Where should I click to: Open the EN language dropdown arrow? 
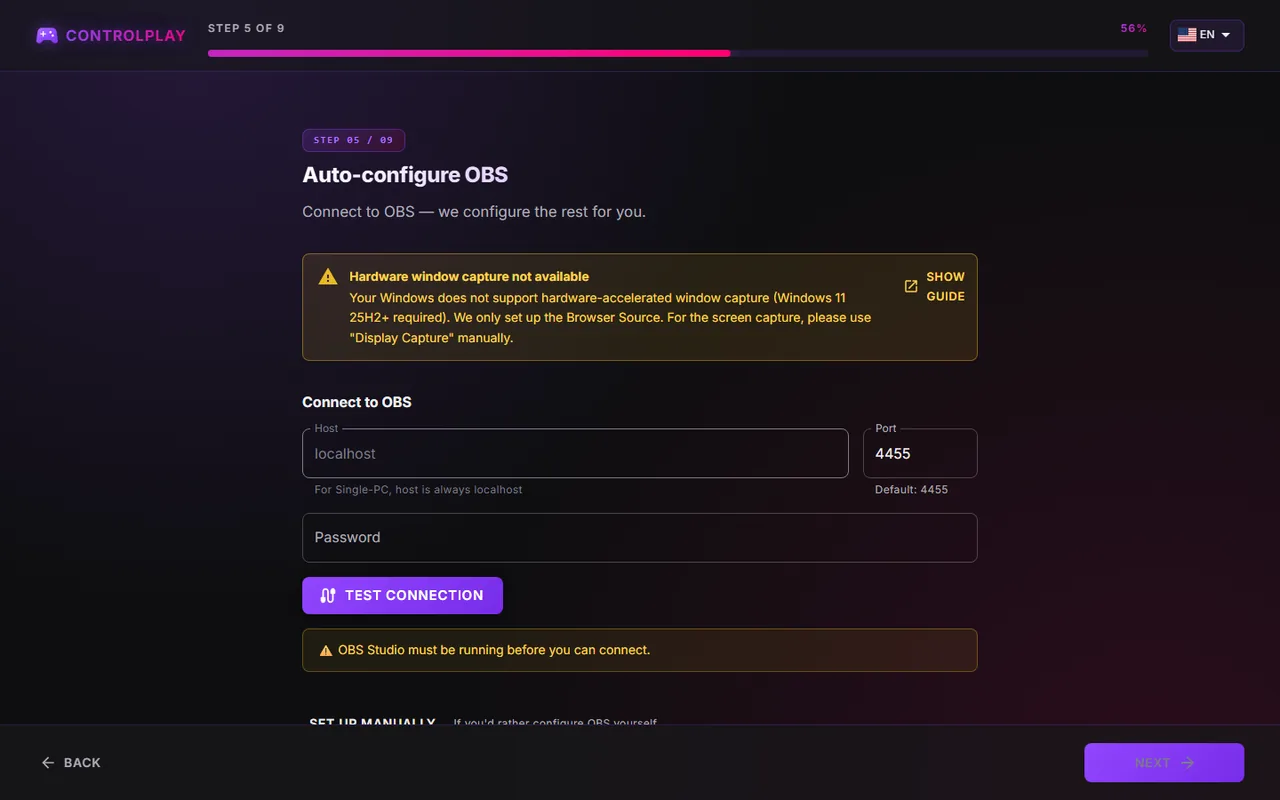point(1226,35)
